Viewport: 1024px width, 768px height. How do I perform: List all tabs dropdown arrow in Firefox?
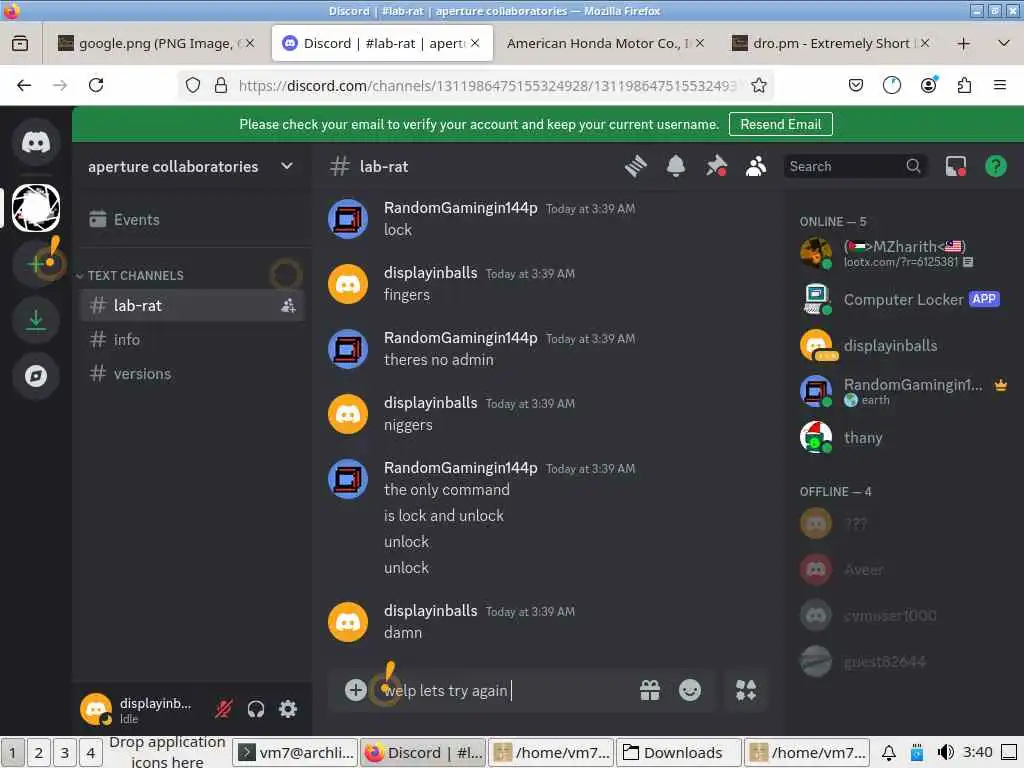point(1004,44)
